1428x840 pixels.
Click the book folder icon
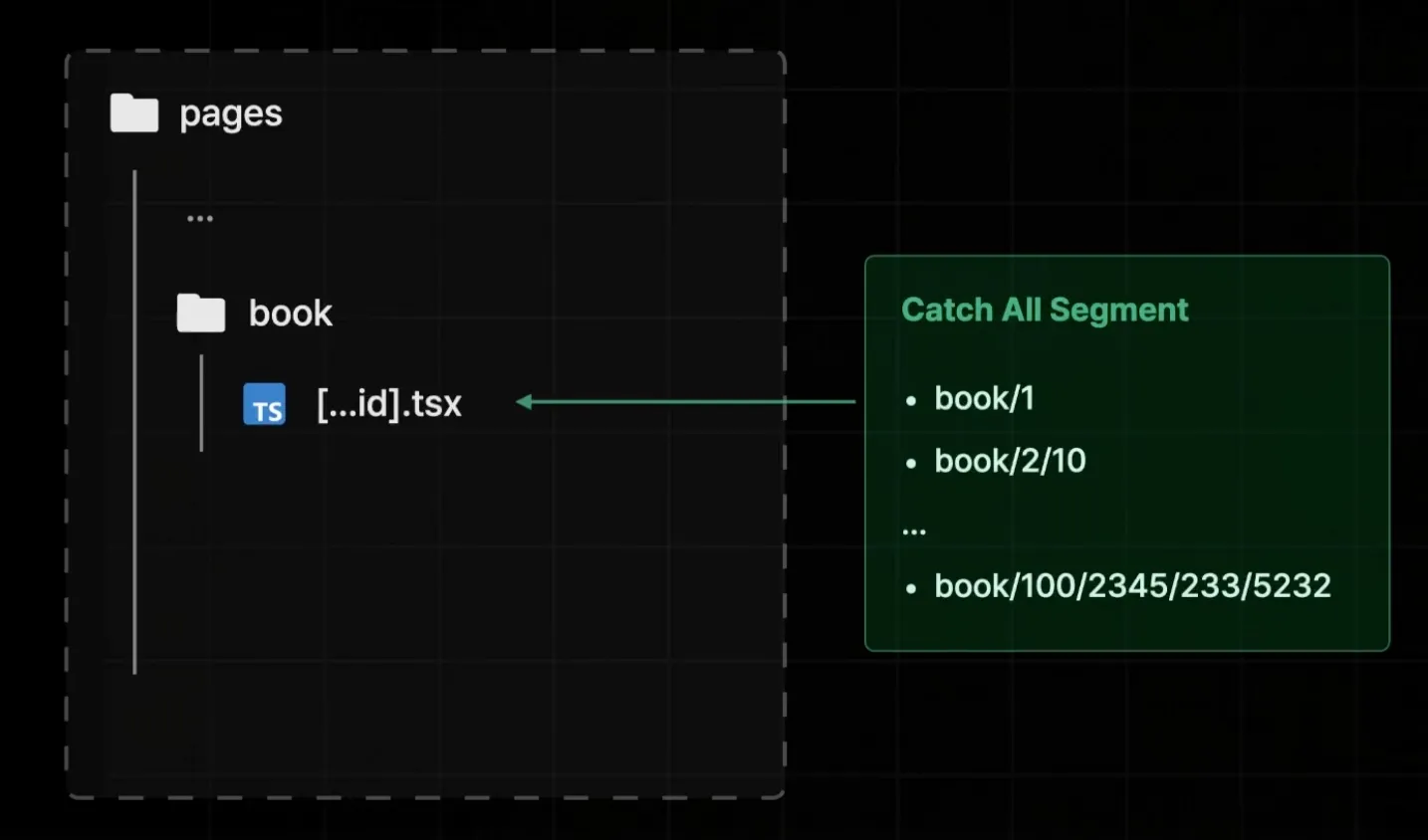click(201, 313)
